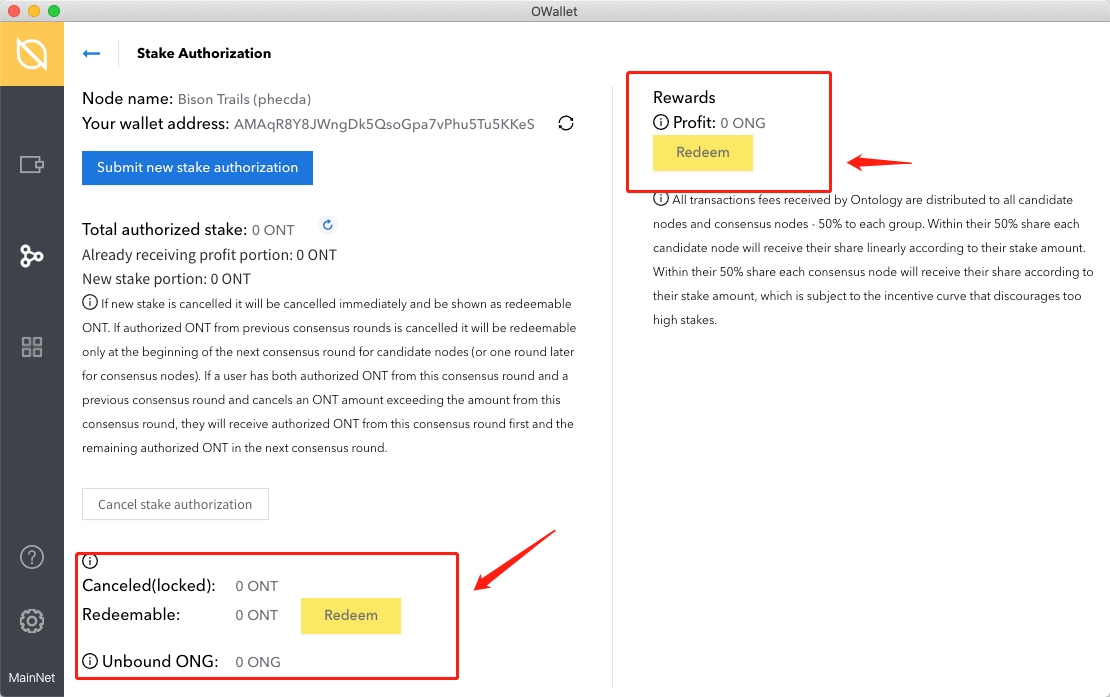The width and height of the screenshot is (1110, 697).
Task: Refresh the Total authorized stake amount
Action: (327, 225)
